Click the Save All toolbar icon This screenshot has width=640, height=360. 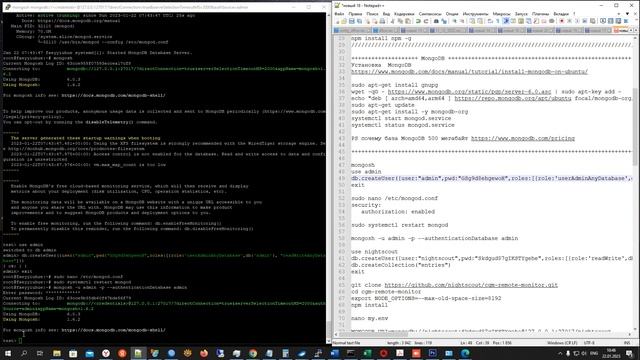pyautogui.click(x=359, y=21)
